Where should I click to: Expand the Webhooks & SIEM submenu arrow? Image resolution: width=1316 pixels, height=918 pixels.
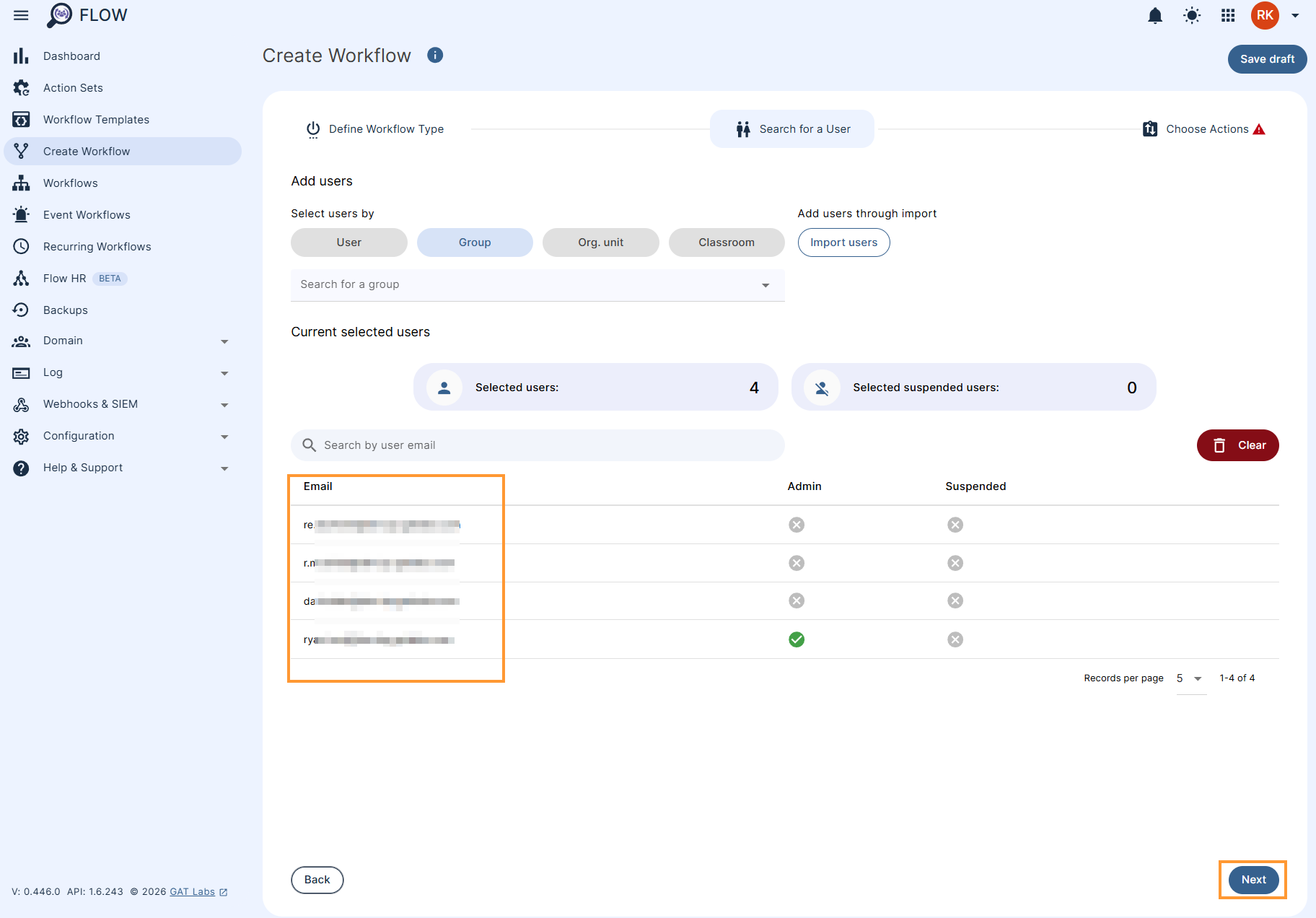click(x=224, y=405)
